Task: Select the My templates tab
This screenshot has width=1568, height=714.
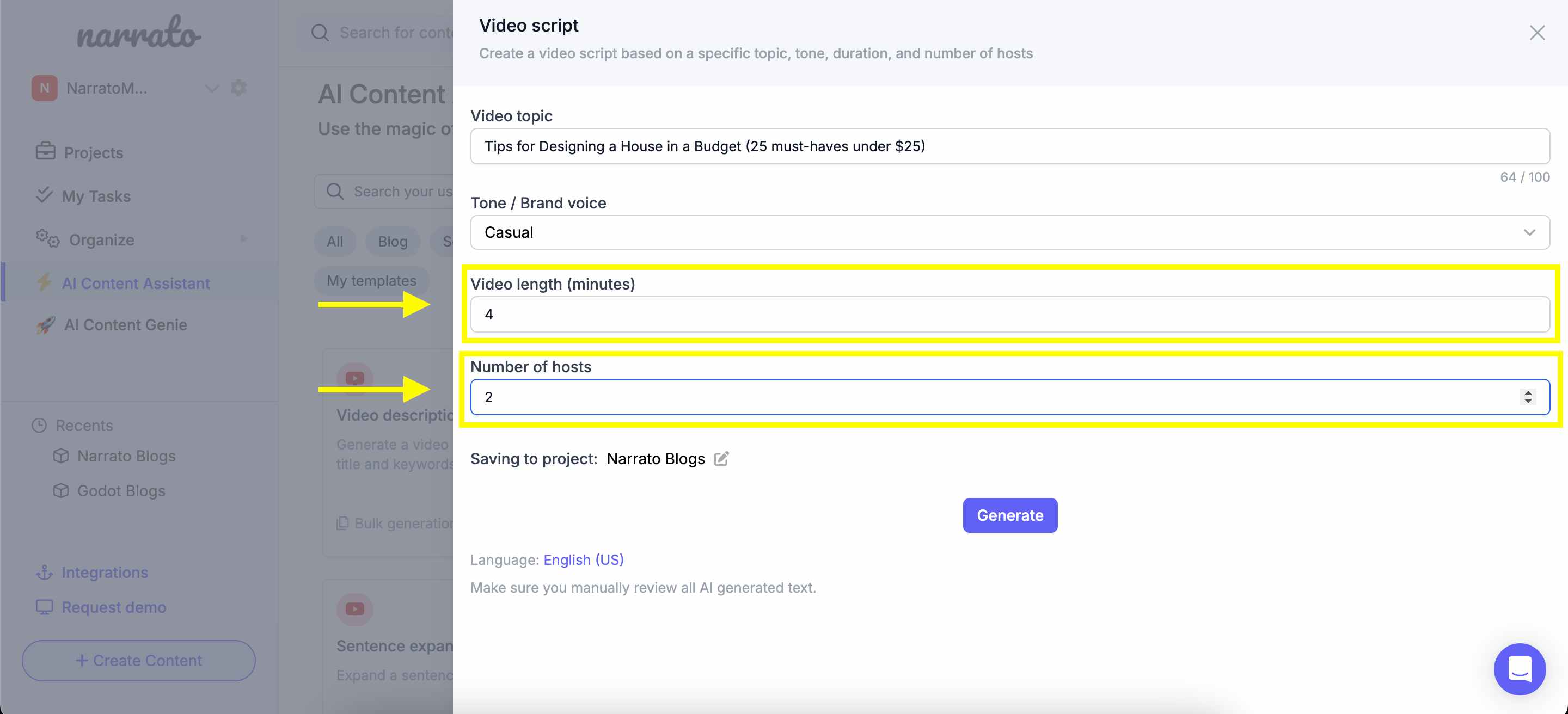Action: 371,280
